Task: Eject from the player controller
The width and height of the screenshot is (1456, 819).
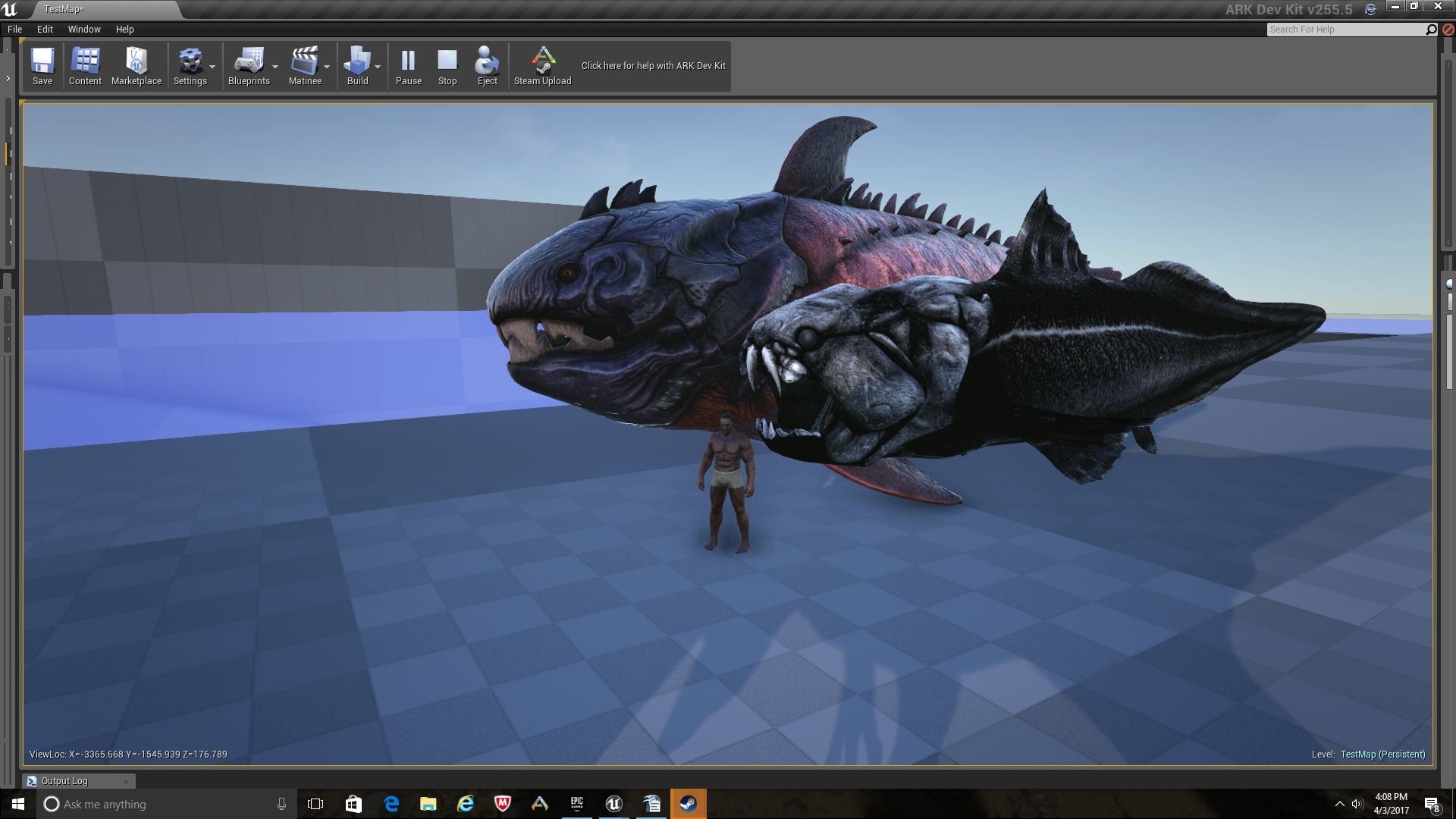Action: (x=487, y=66)
